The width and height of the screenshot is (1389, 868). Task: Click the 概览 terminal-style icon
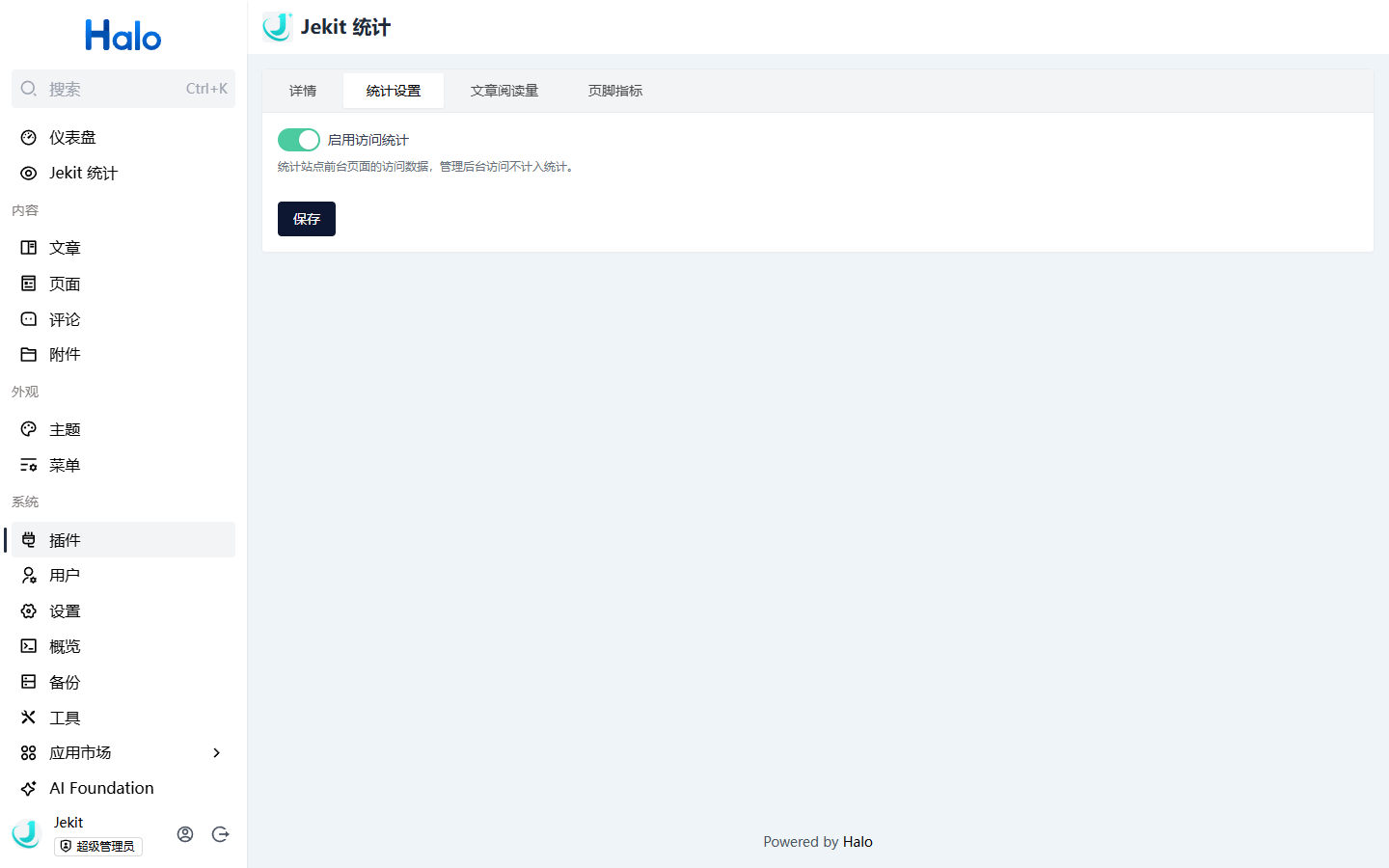pyautogui.click(x=29, y=646)
